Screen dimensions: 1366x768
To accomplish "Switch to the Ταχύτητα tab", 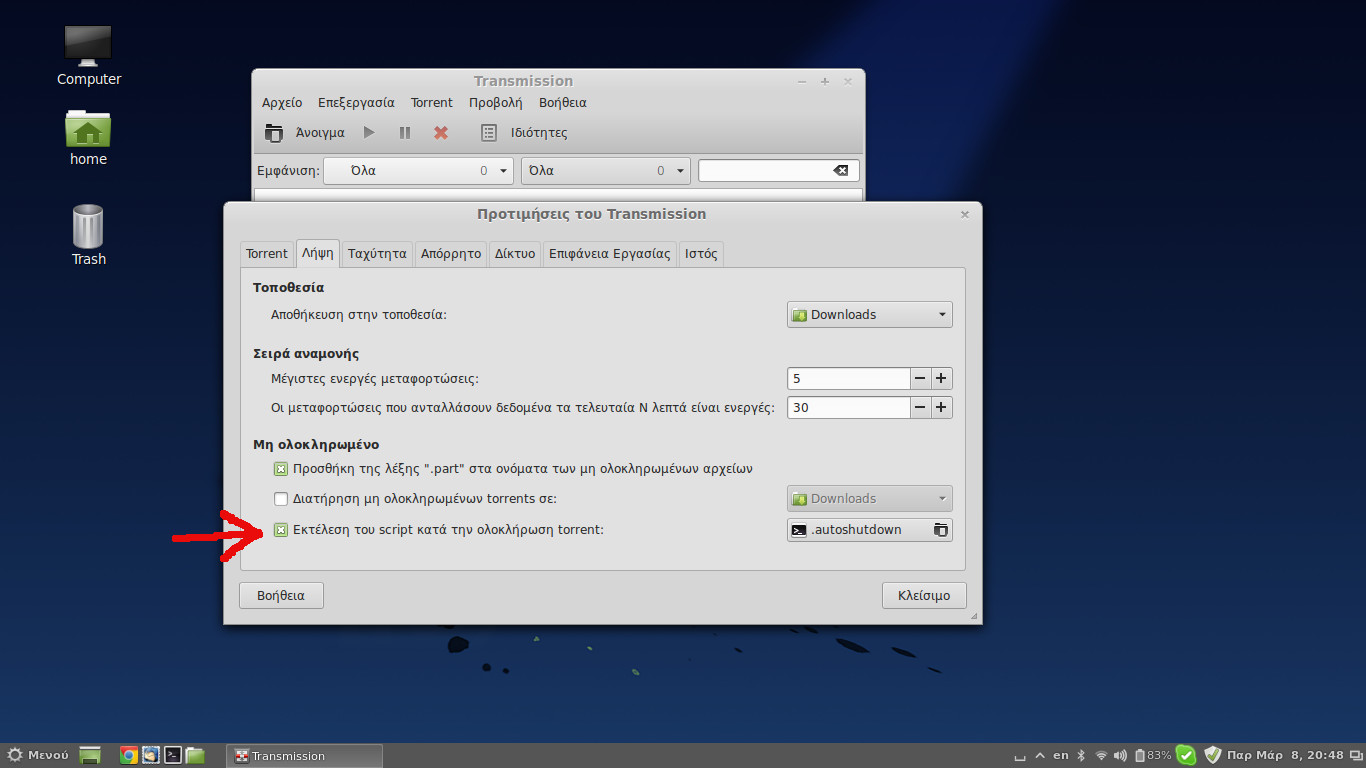I will tap(377, 254).
